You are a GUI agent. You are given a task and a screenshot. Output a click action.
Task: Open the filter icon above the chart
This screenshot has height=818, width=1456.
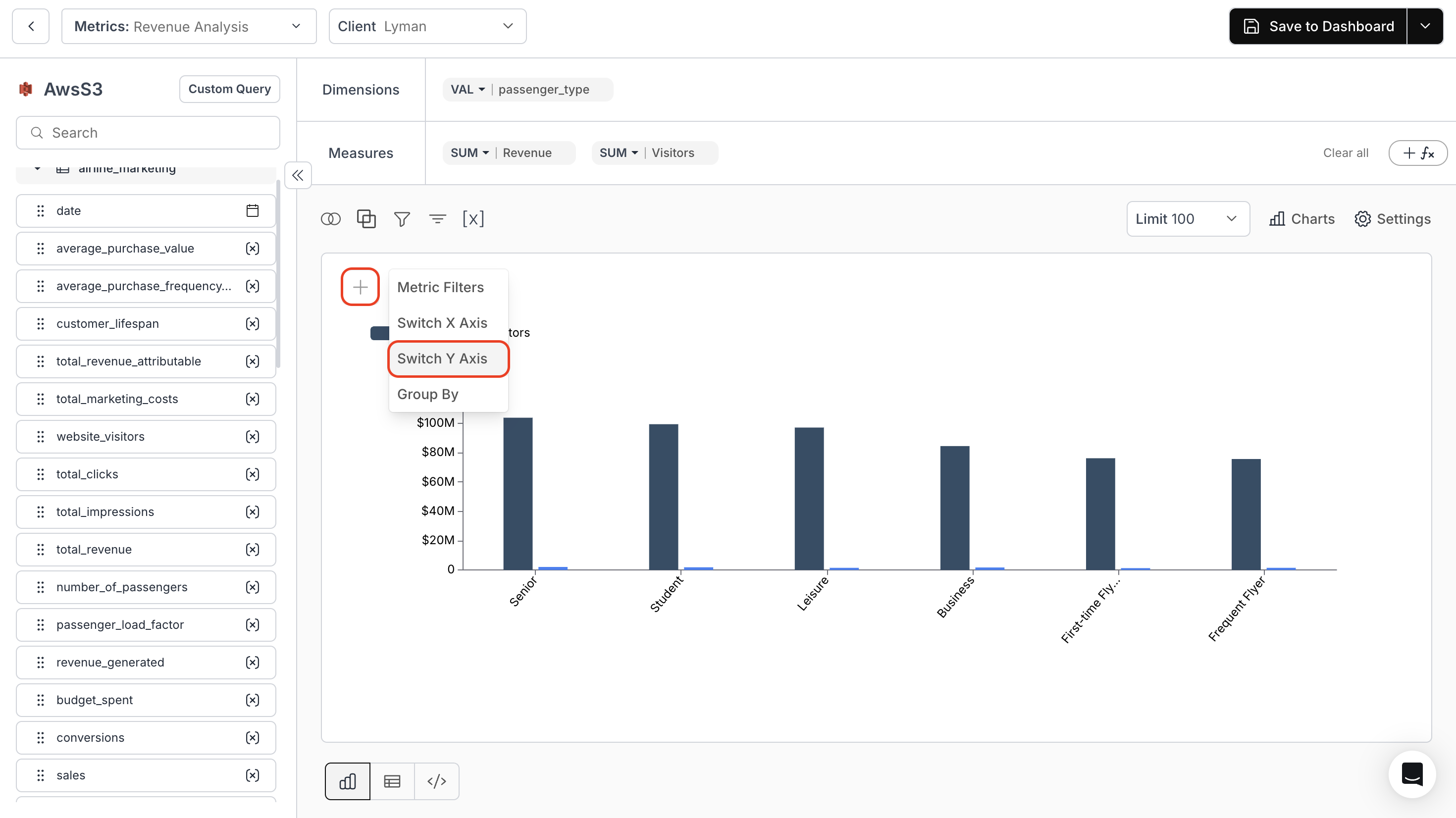pyautogui.click(x=402, y=219)
